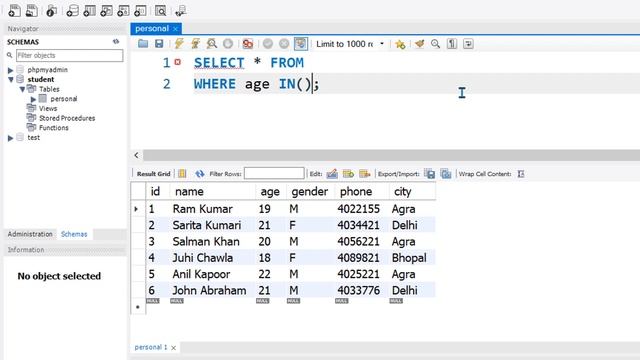This screenshot has width=640, height=360.
Task: Create a new SQL tab for queries
Action: pos(14,11)
